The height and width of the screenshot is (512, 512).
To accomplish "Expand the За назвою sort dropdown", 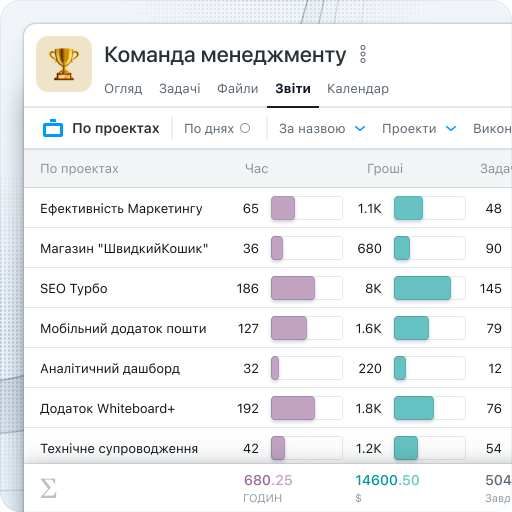I will point(322,129).
